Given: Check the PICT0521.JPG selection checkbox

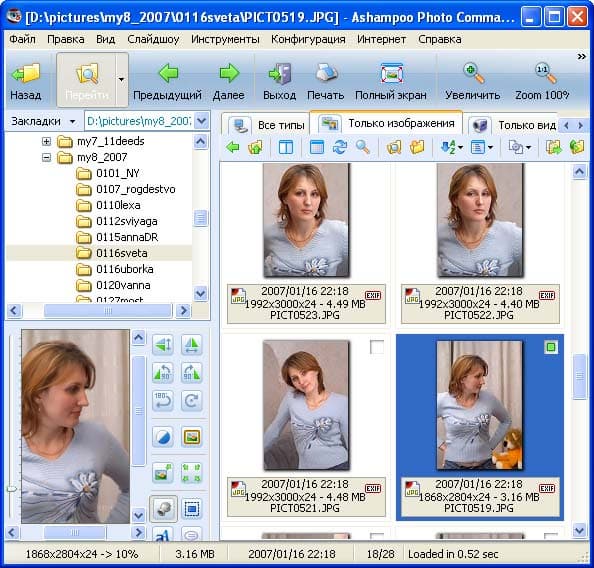Looking at the screenshot, I should pos(377,347).
